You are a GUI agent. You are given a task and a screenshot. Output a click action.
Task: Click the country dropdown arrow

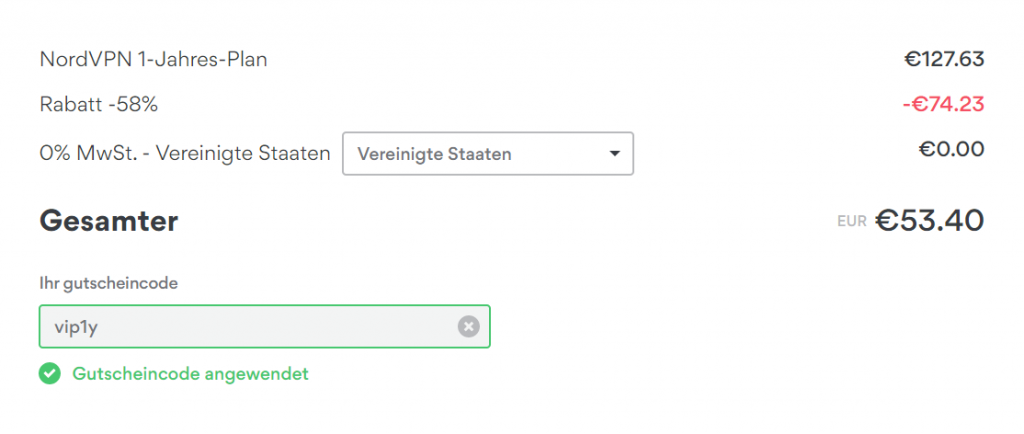click(613, 154)
